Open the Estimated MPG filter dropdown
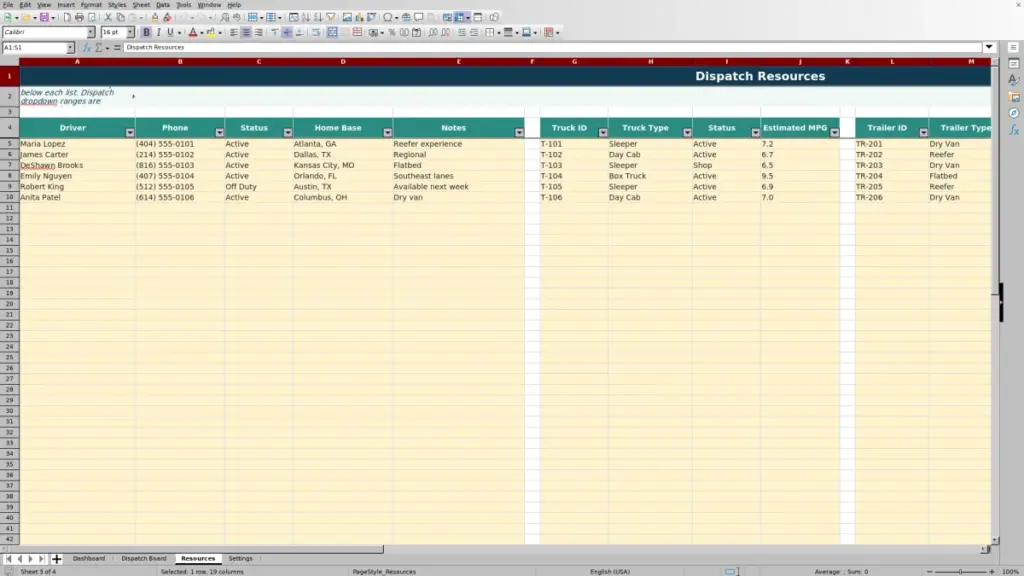Image resolution: width=1024 pixels, height=576 pixels. pyautogui.click(x=835, y=133)
